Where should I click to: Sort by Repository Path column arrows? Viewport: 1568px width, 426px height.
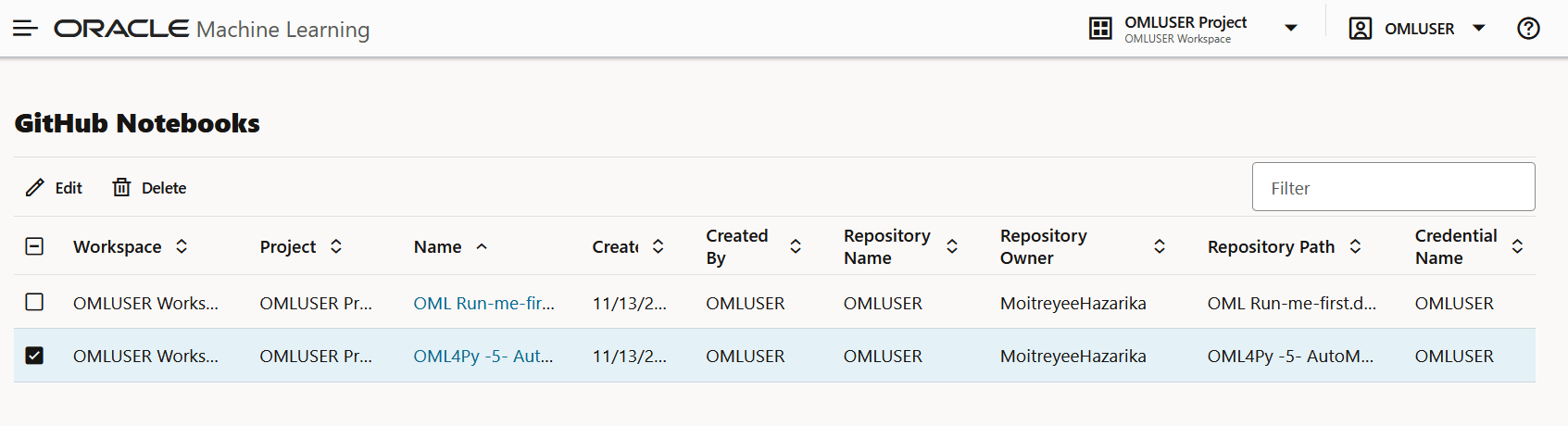click(x=1355, y=246)
